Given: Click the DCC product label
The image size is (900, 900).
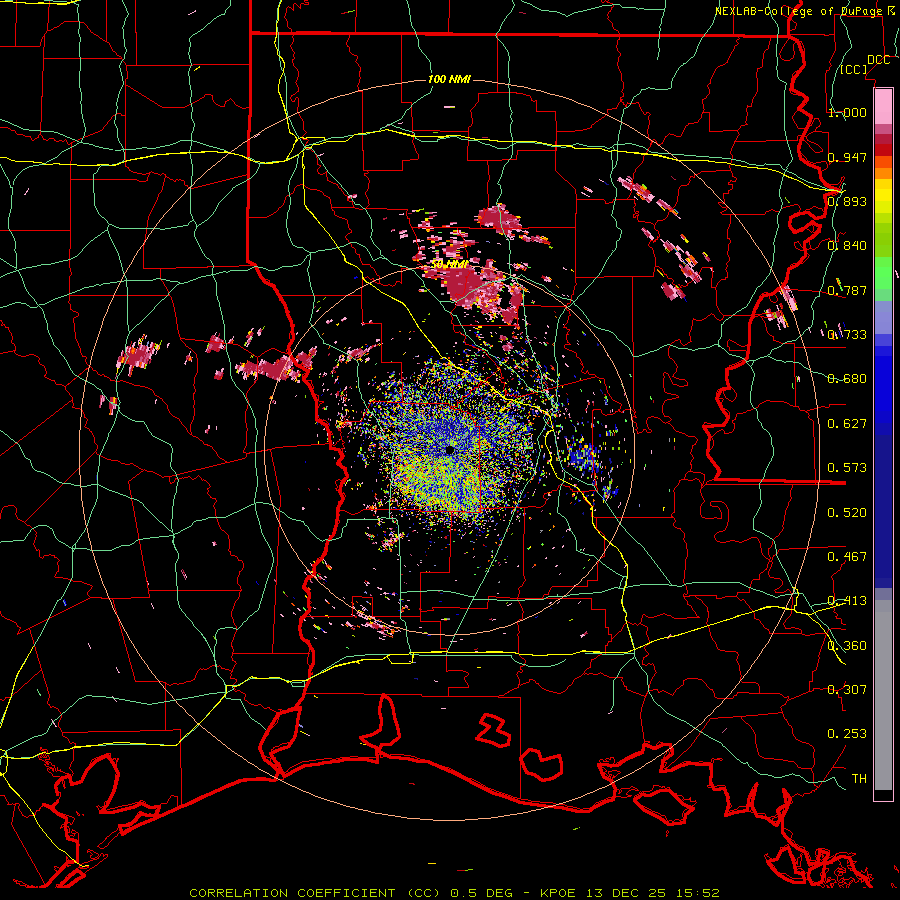Looking at the screenshot, I should (x=878, y=60).
